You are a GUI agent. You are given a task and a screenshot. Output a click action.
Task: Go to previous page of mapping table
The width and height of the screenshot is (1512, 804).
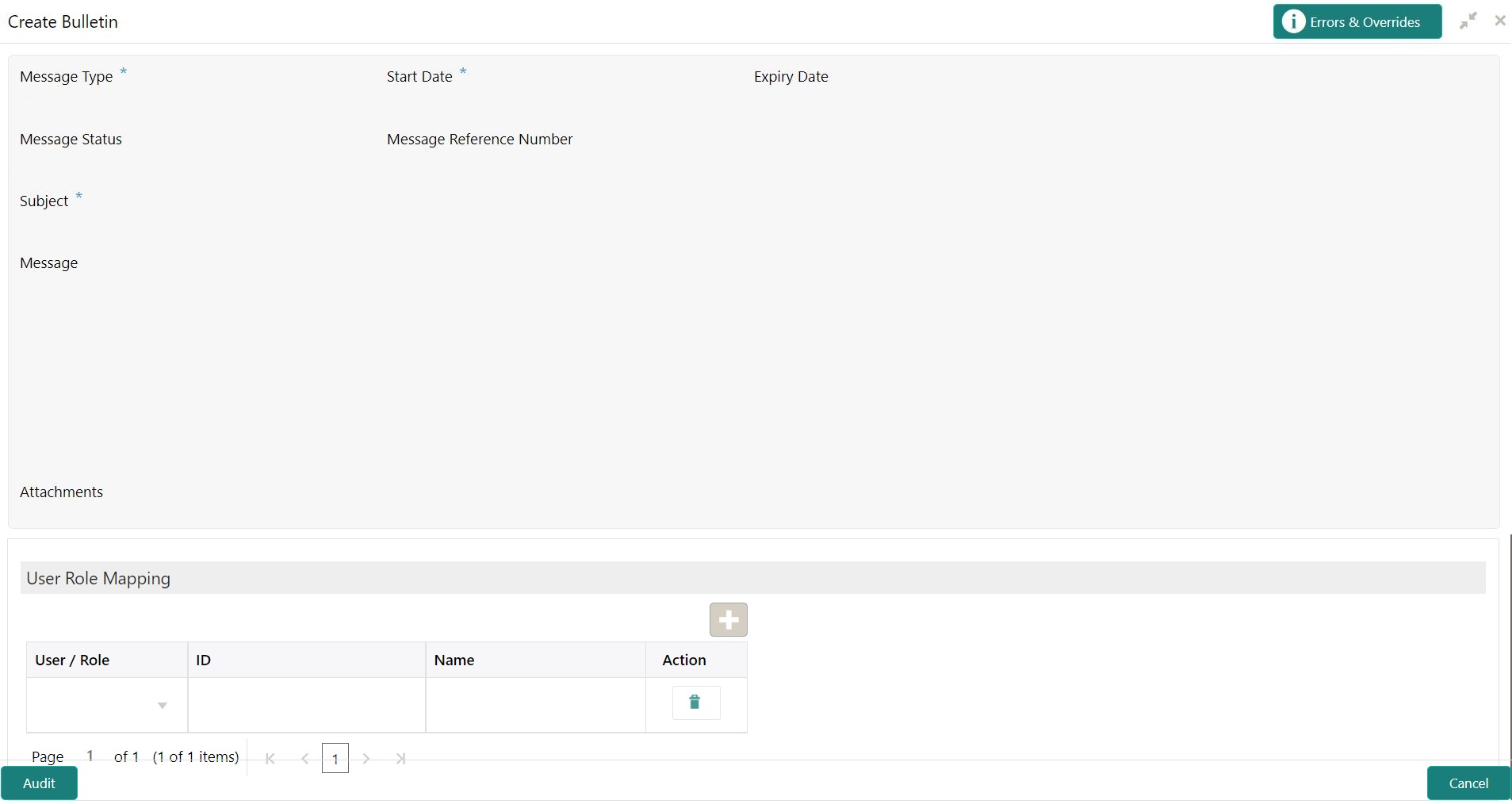tap(305, 759)
